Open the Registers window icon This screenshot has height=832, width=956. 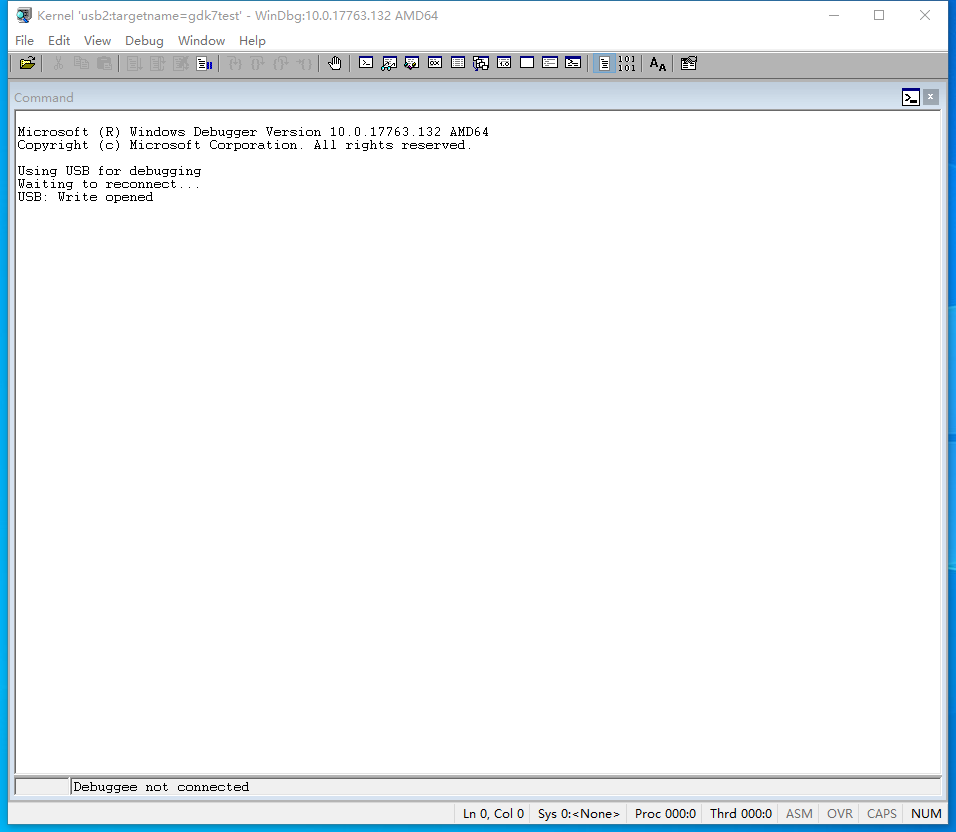coord(435,63)
